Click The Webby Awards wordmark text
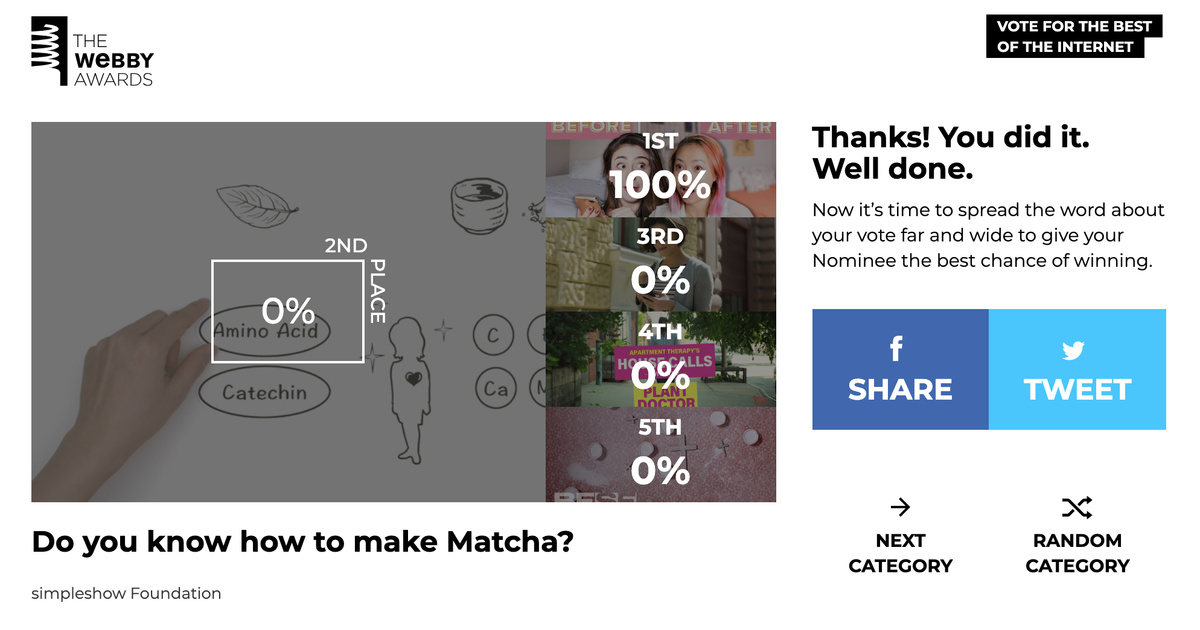 pyautogui.click(x=113, y=60)
